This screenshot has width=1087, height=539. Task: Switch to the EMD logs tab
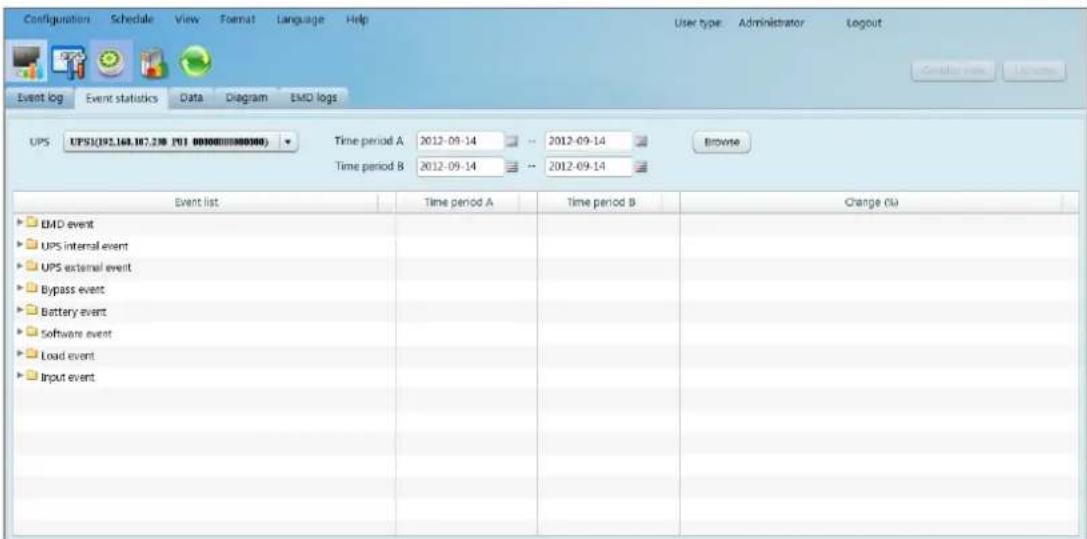pos(313,98)
